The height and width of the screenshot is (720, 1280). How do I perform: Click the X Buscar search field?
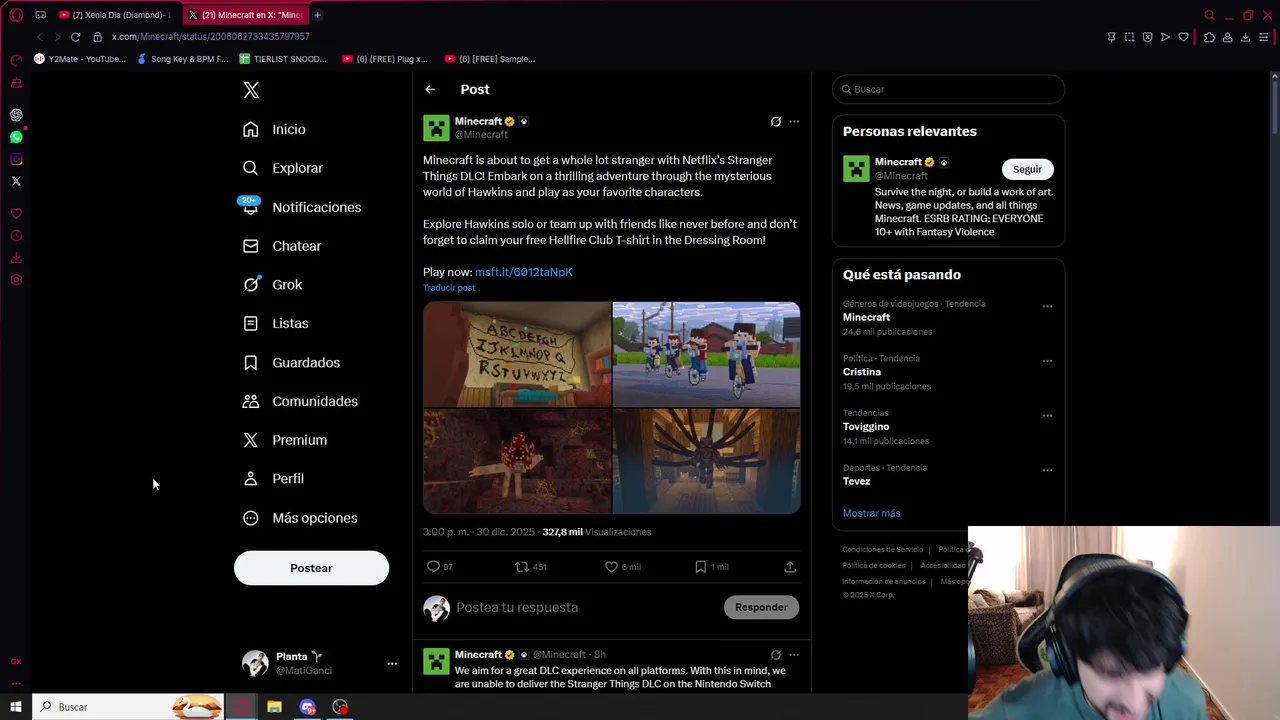pos(948,89)
